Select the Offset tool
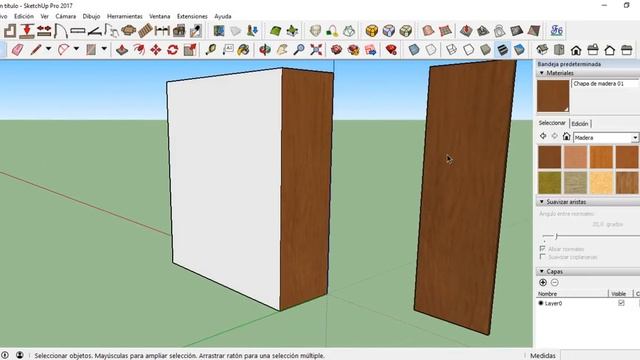 click(139, 50)
